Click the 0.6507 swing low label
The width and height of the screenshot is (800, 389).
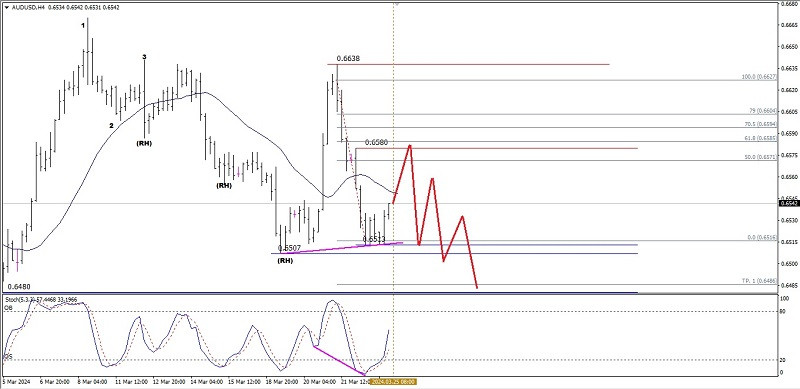point(289,248)
